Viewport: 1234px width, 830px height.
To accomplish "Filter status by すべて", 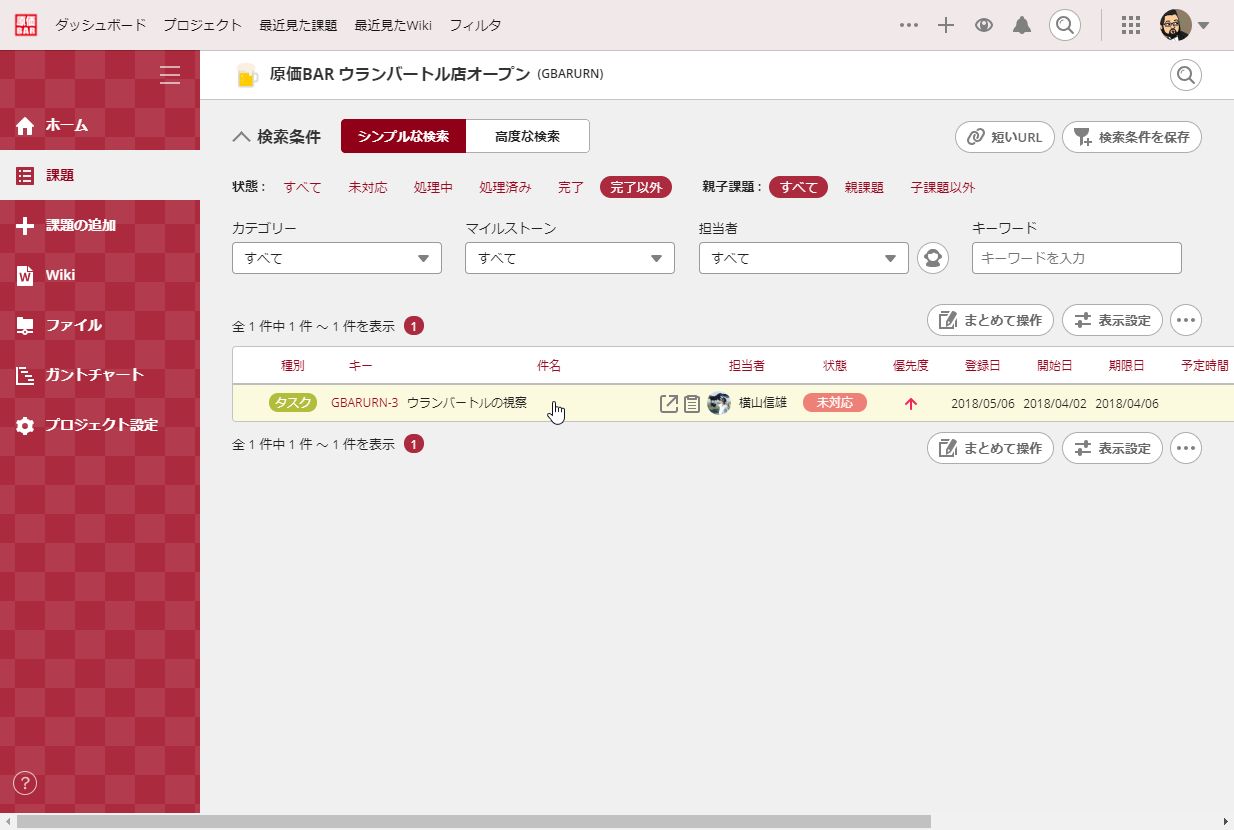I will [303, 187].
